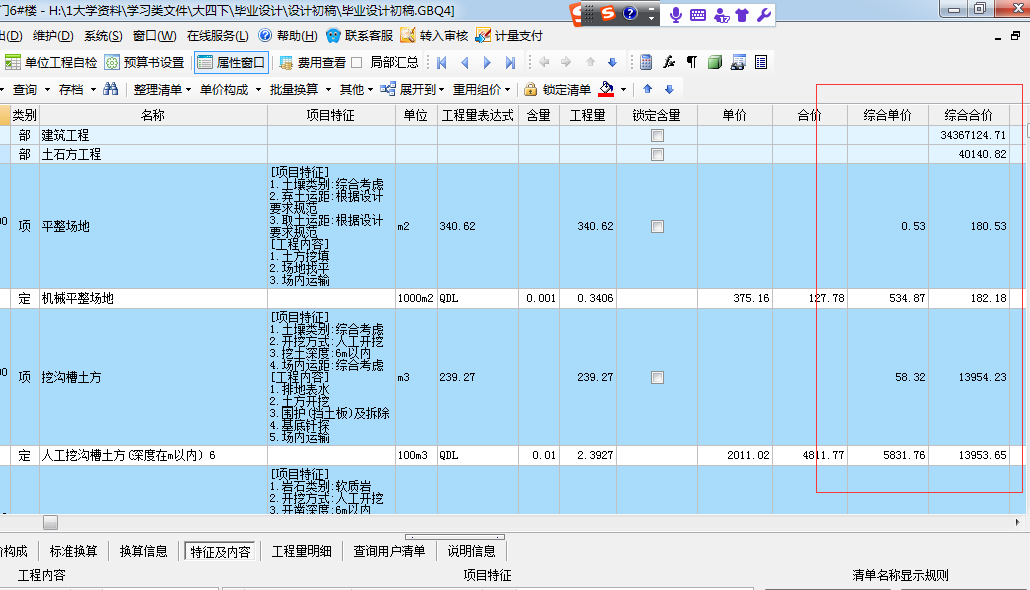Open the IME soft keyboard icon
Image resolution: width=1030 pixels, height=590 pixels.
[698, 14]
